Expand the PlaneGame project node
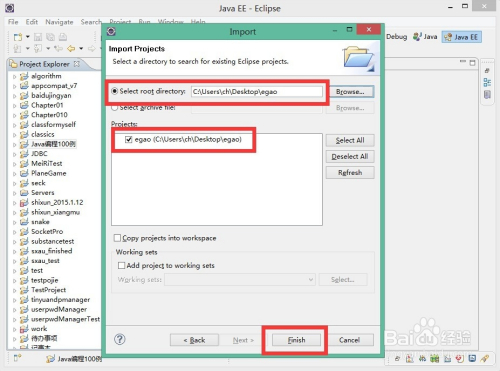The height and width of the screenshot is (371, 500). click(x=14, y=173)
